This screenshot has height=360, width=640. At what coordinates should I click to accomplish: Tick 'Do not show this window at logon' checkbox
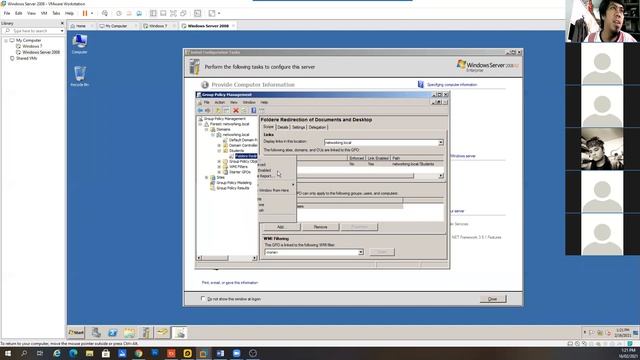click(203, 299)
